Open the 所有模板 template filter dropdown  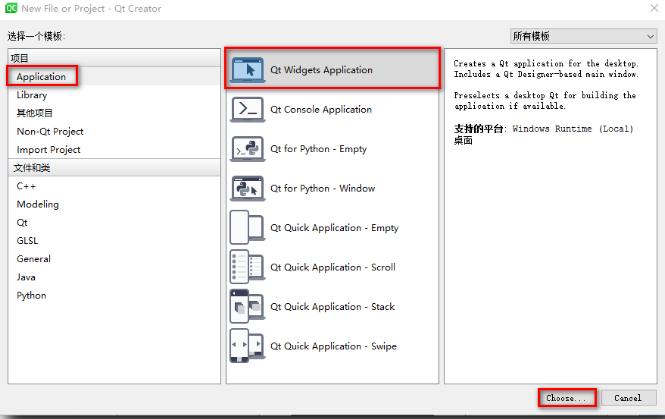point(584,36)
